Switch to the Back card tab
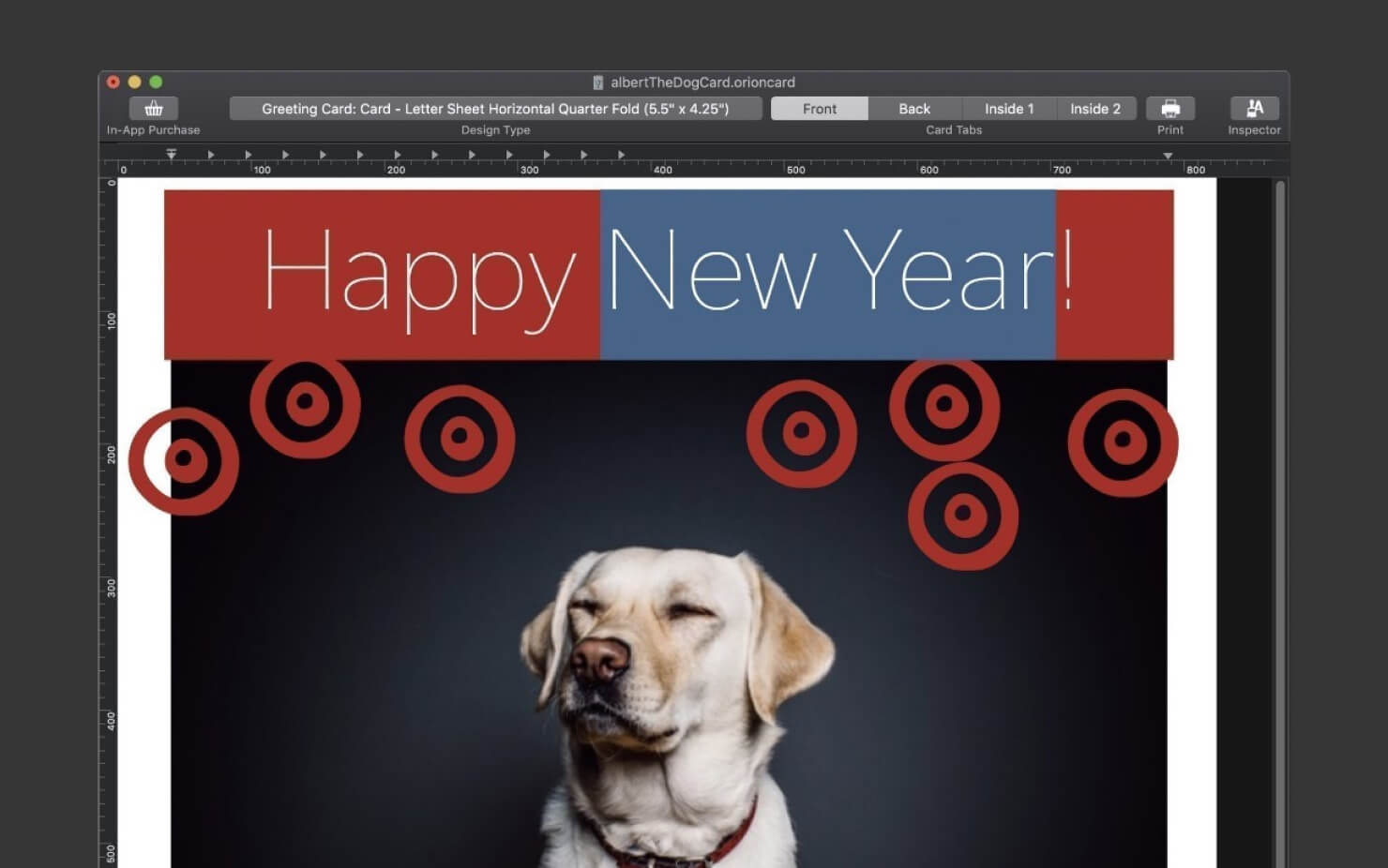Screen dimensions: 1388x868 pyautogui.click(x=914, y=109)
